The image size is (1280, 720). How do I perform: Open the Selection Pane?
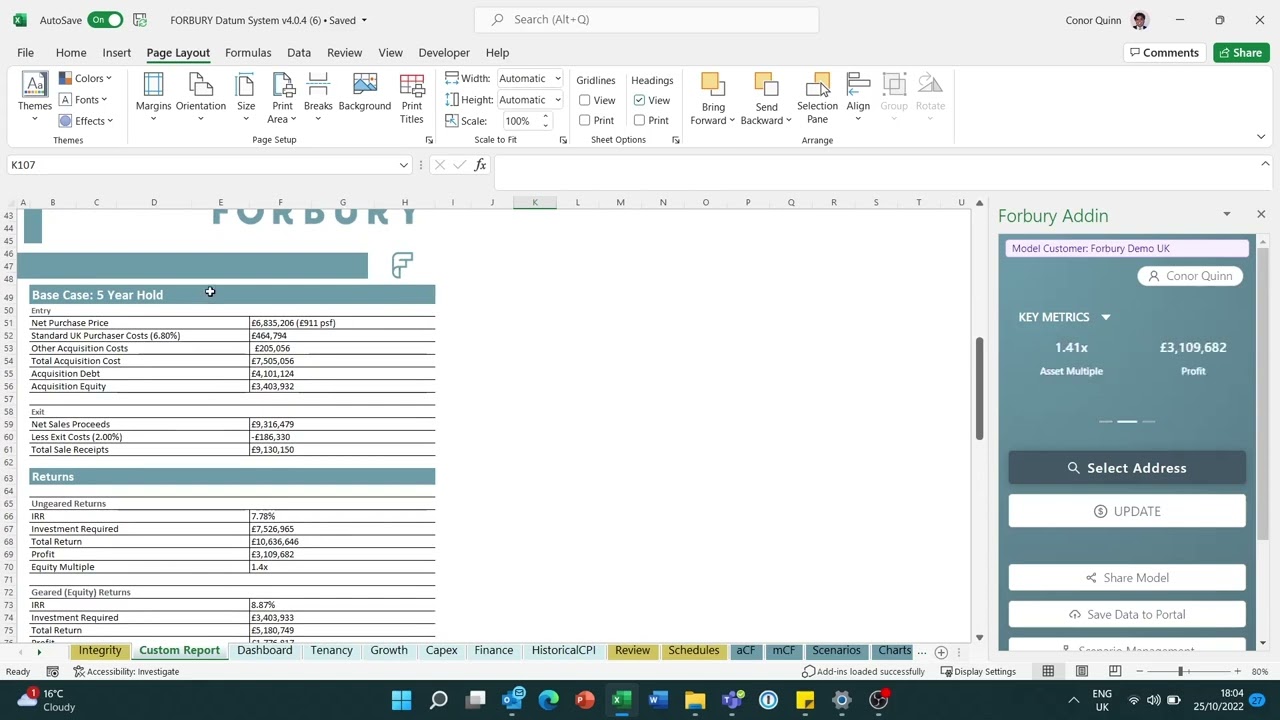[817, 97]
